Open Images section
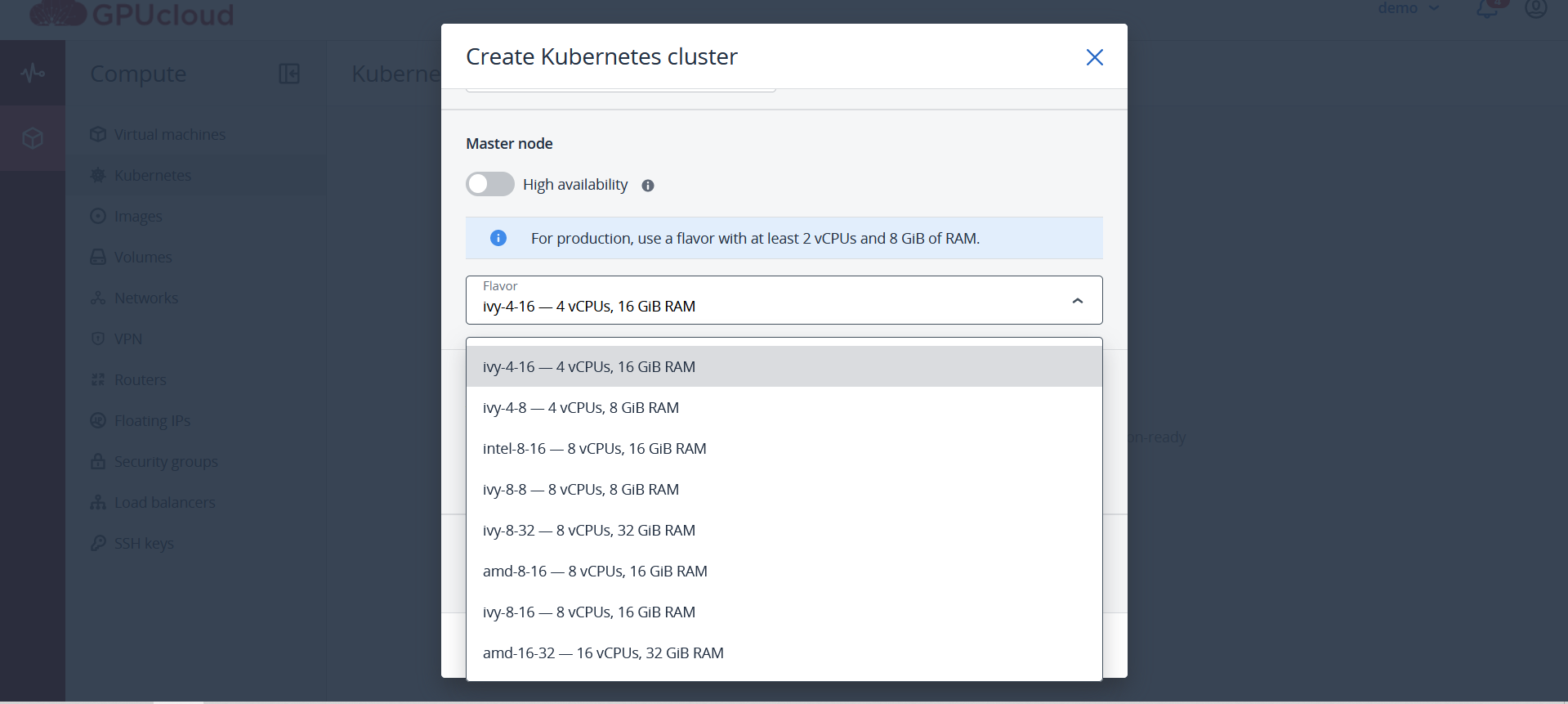The height and width of the screenshot is (704, 1568). [138, 216]
